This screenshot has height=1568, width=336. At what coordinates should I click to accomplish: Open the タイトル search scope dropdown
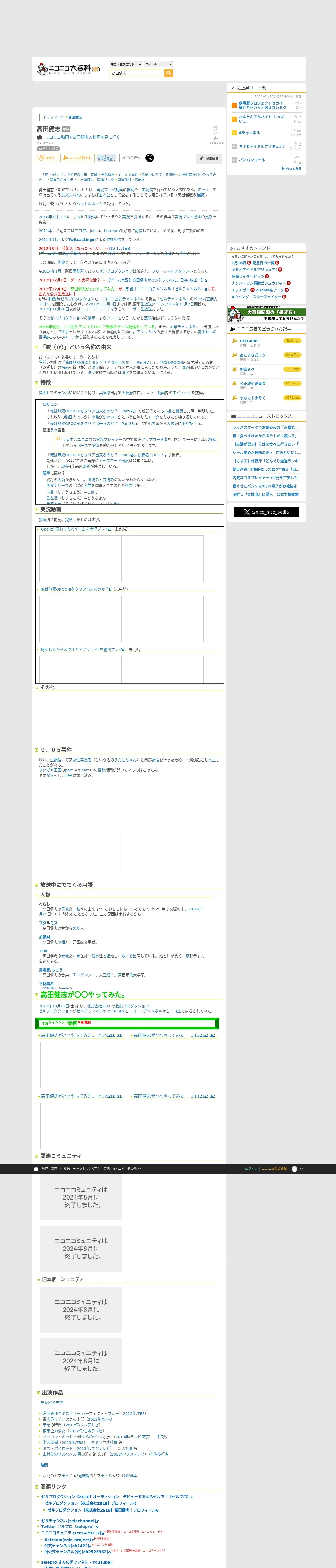158,64
